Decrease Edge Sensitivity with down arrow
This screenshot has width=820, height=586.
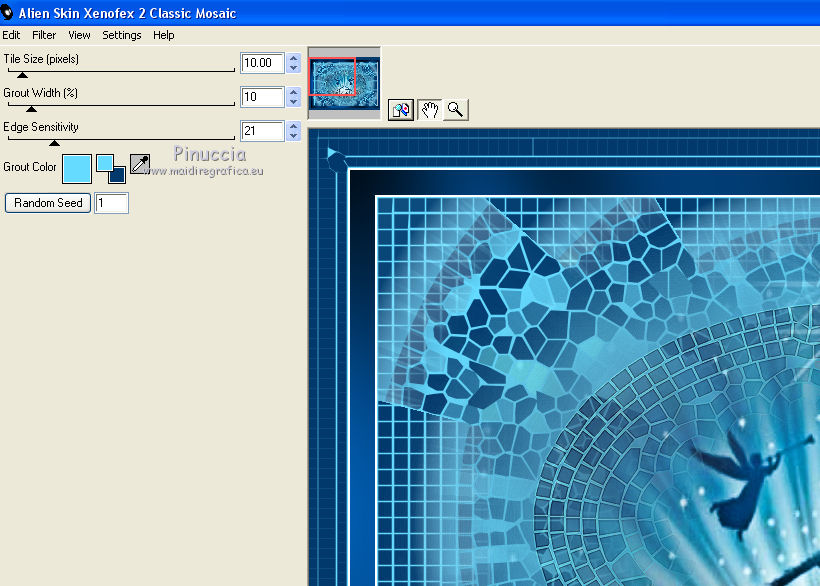point(294,136)
